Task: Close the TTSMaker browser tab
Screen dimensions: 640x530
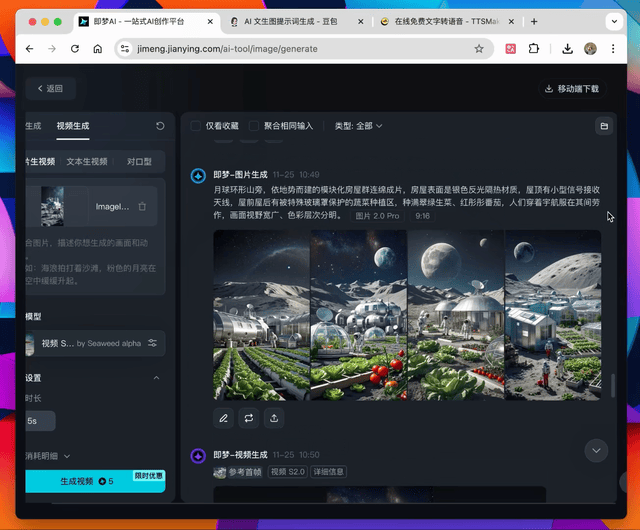Action: click(x=511, y=22)
